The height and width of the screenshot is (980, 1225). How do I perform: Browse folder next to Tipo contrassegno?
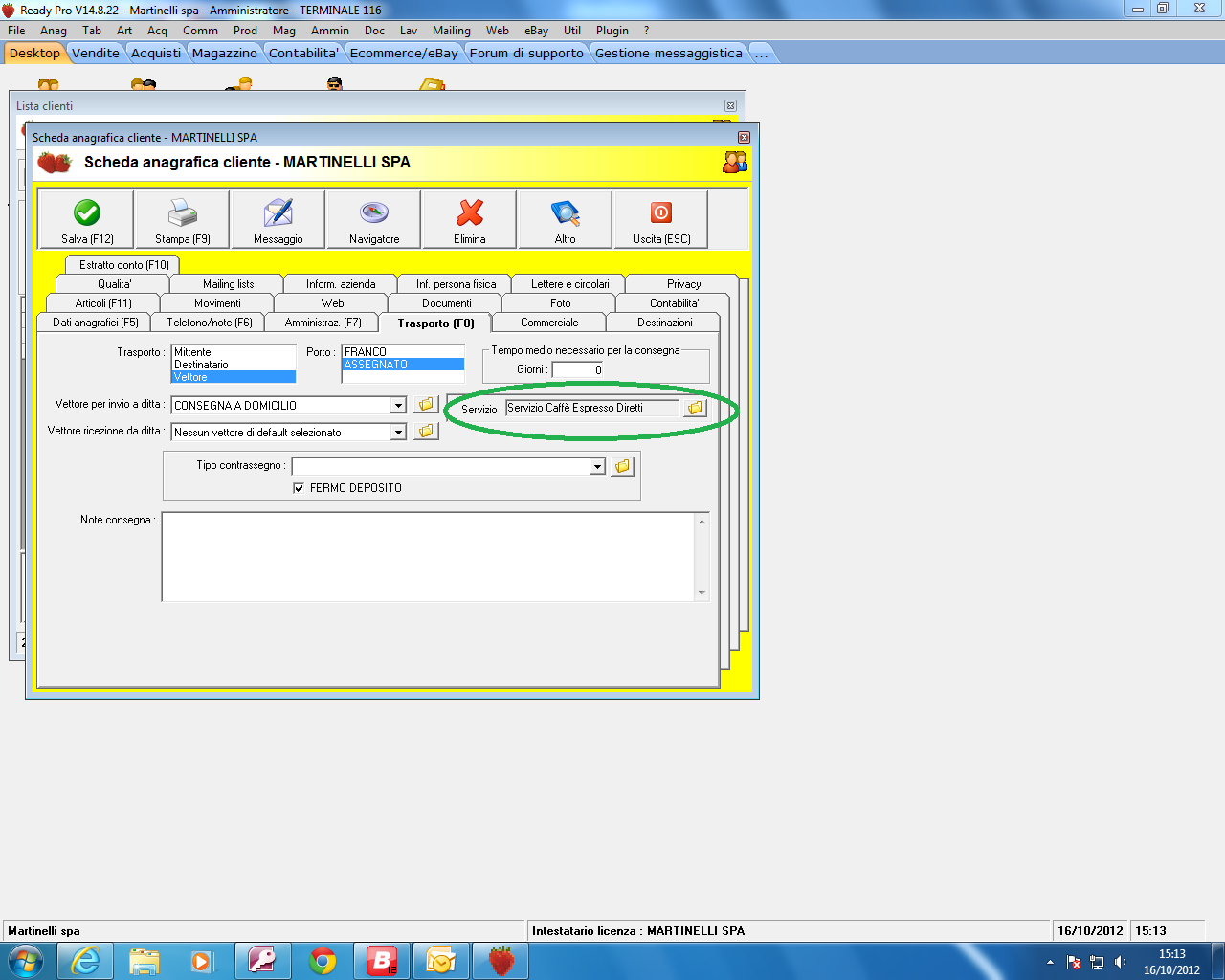622,466
